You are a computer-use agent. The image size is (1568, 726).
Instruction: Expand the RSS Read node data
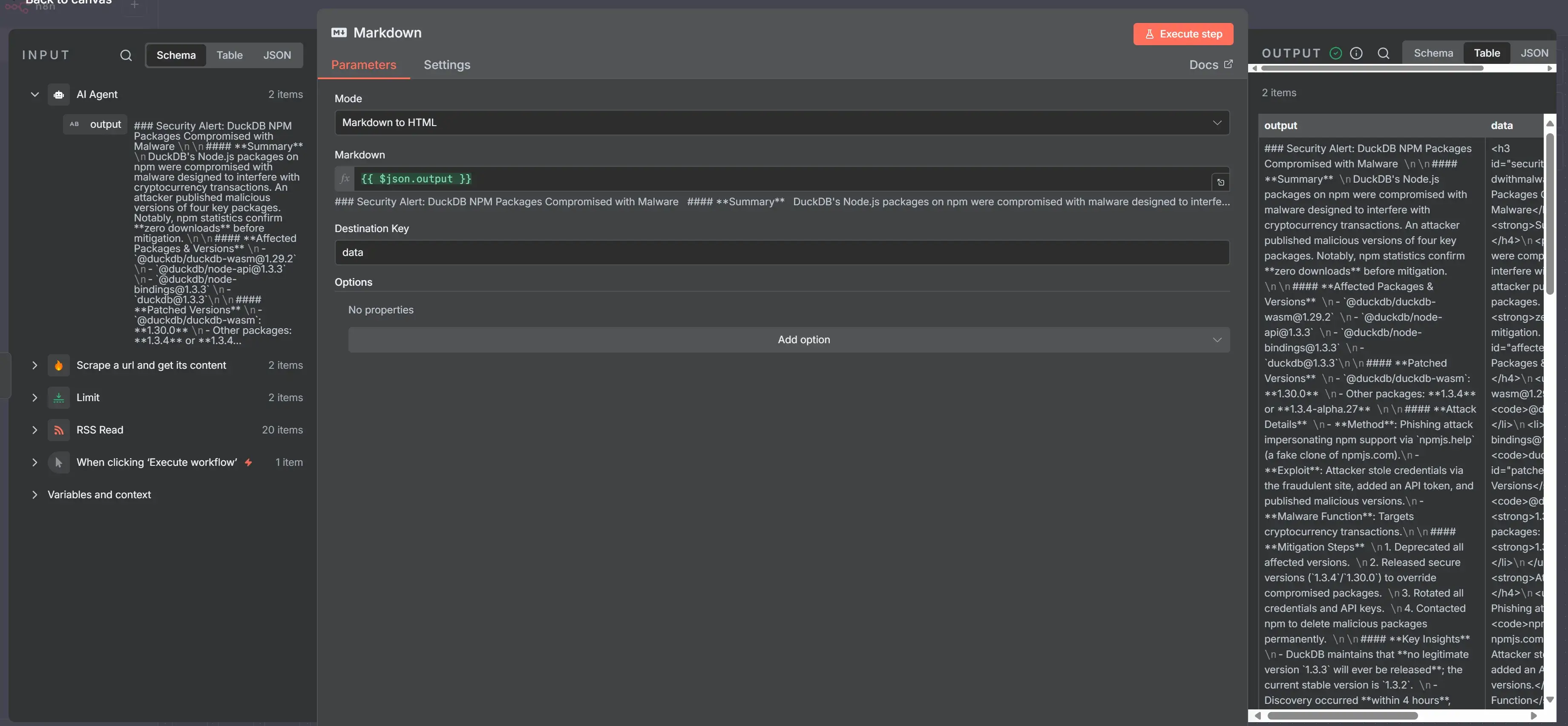click(35, 430)
